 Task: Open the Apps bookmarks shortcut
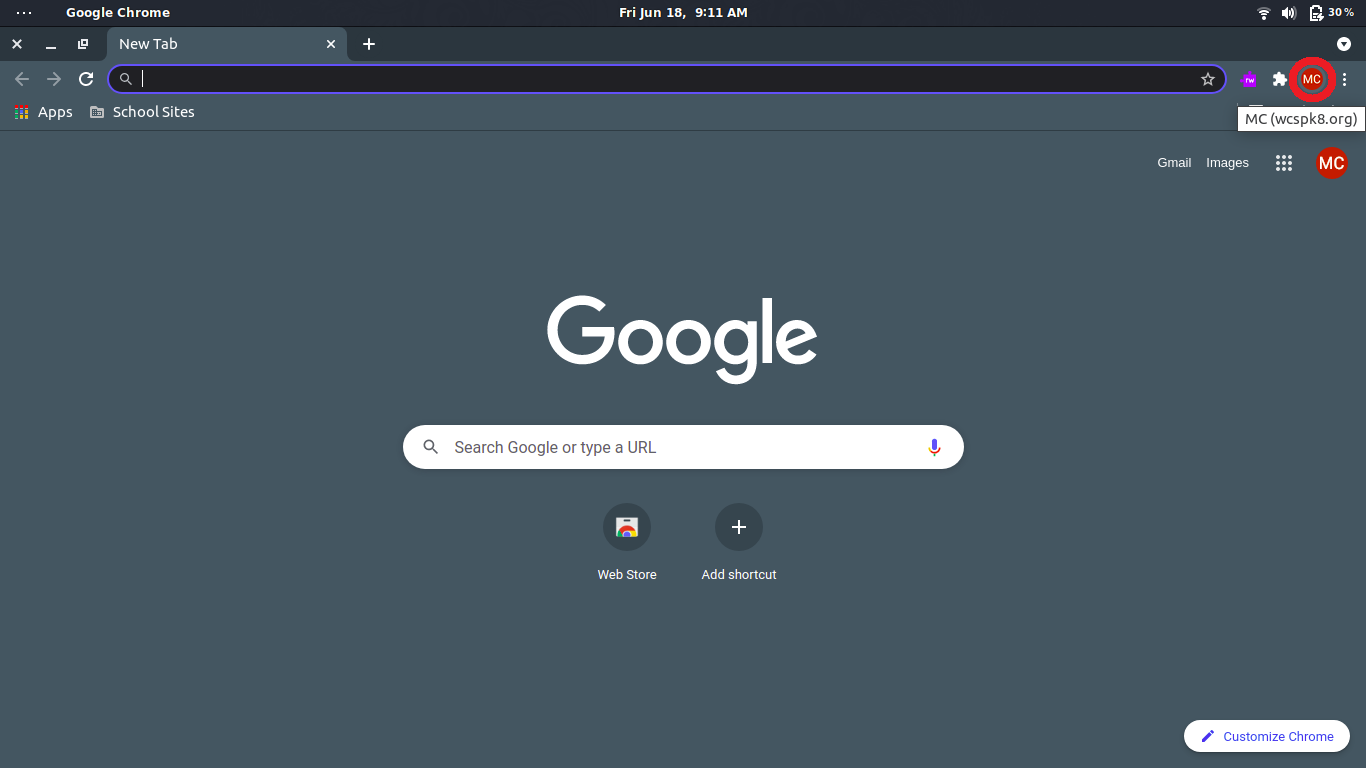44,112
